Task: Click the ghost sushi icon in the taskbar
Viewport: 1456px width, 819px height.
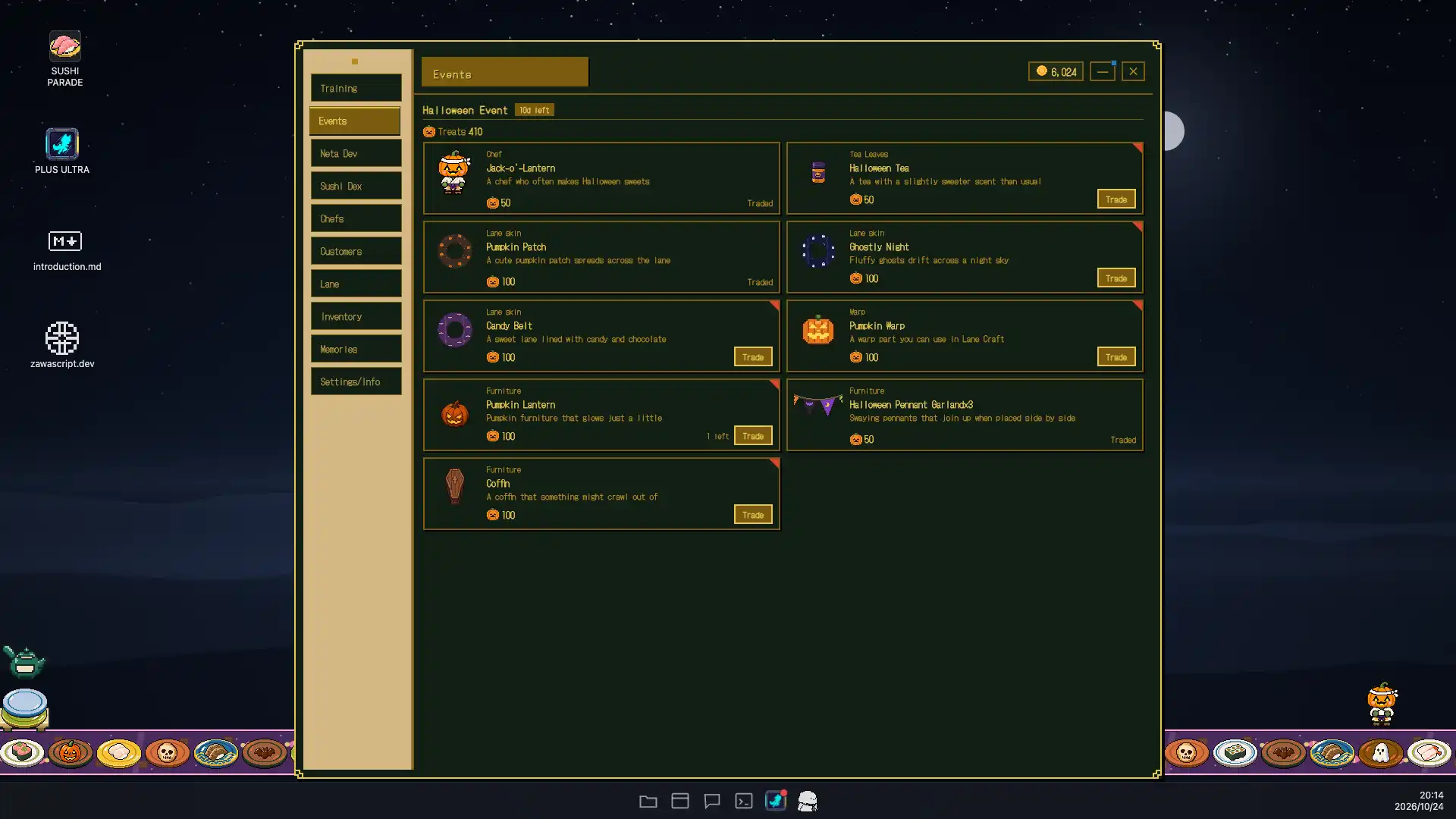Action: coord(808,801)
